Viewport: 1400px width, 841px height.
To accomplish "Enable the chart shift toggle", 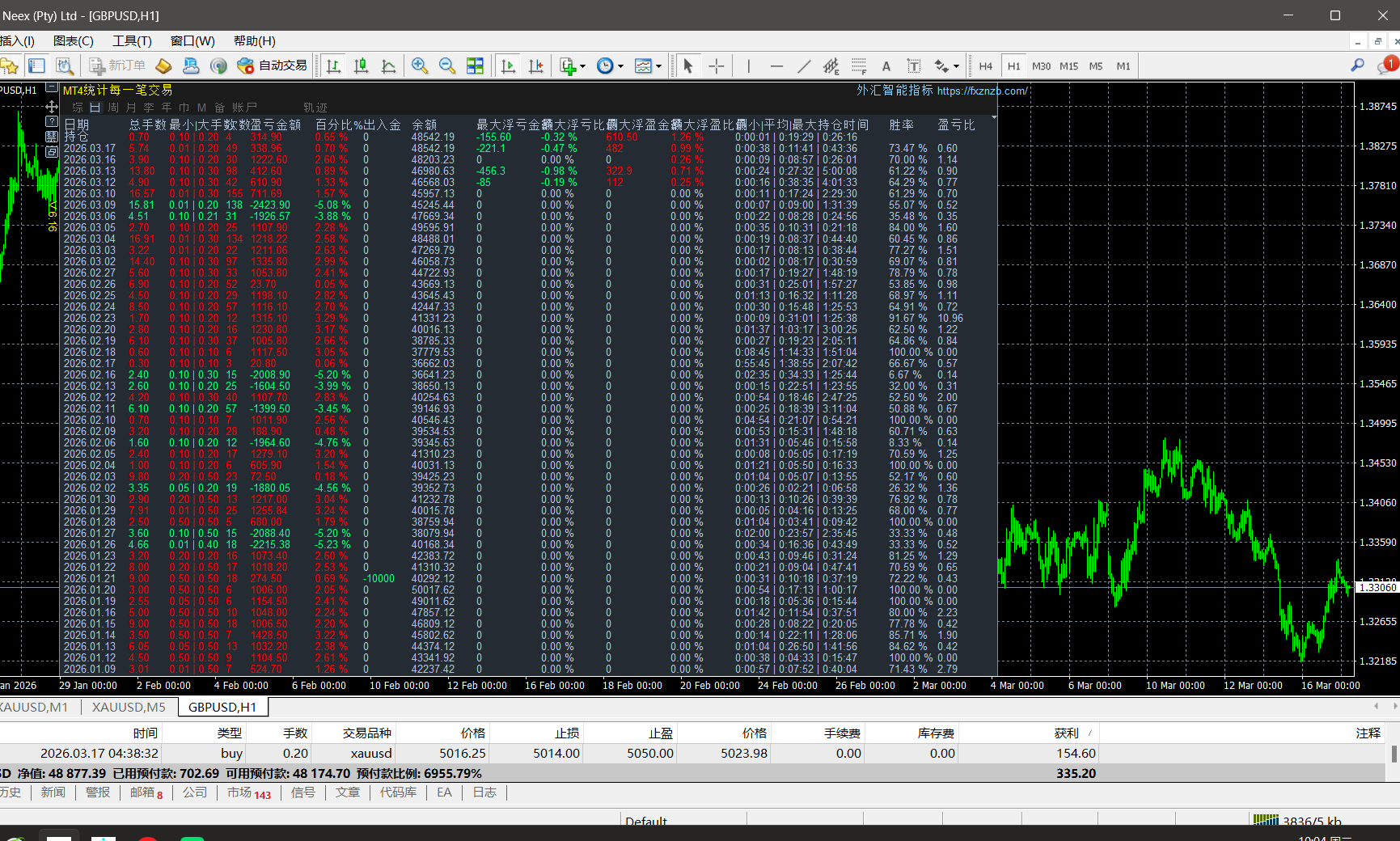I will point(535,66).
